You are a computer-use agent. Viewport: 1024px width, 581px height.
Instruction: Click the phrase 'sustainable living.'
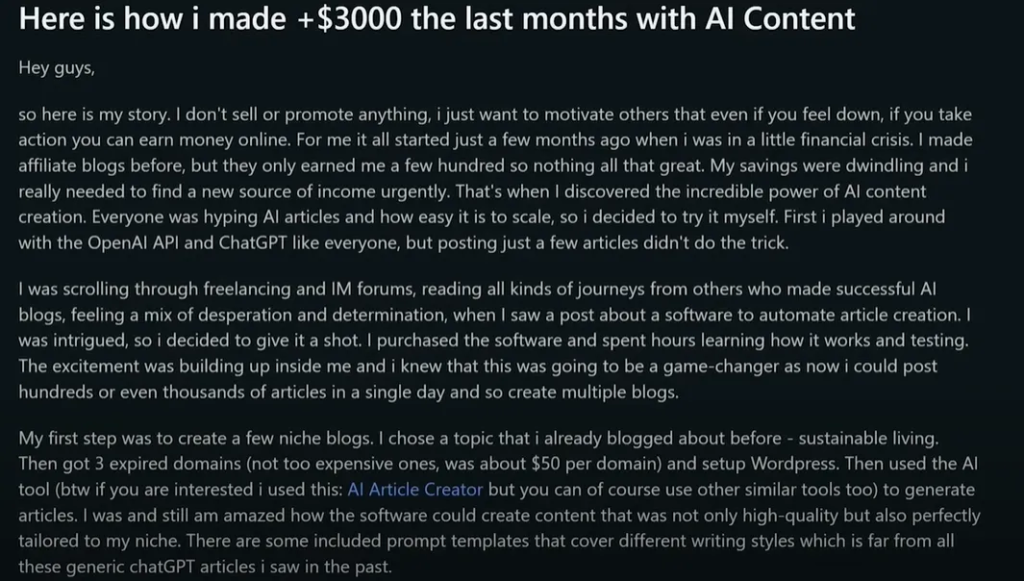coord(869,438)
